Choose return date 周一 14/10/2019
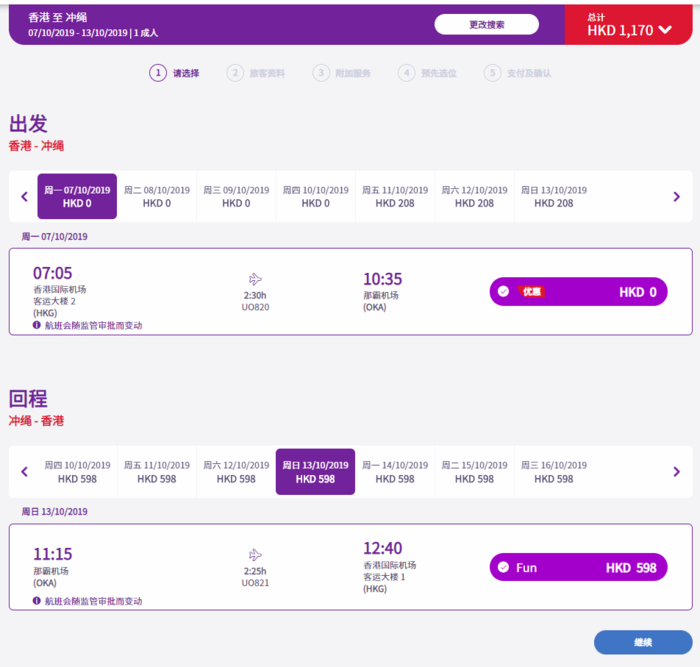 point(394,472)
